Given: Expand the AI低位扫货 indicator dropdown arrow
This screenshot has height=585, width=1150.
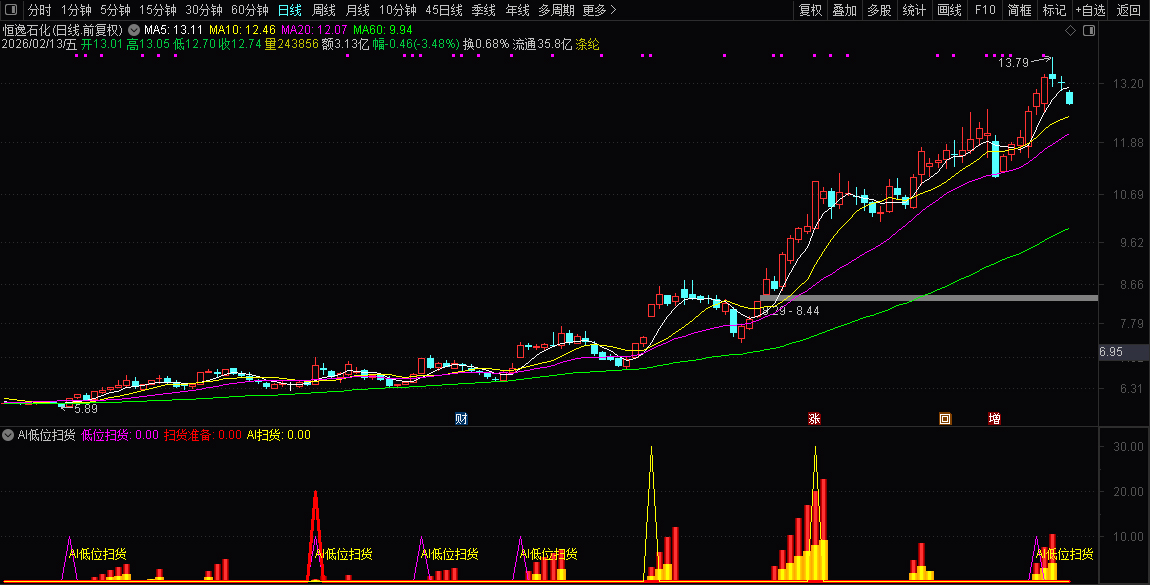Looking at the screenshot, I should (8, 435).
